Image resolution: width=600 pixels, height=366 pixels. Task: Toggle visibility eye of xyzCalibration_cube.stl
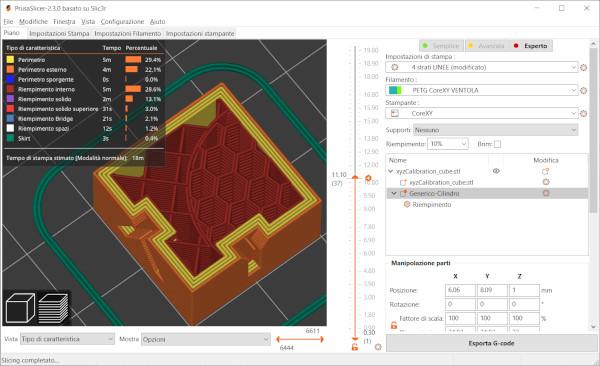(x=496, y=171)
